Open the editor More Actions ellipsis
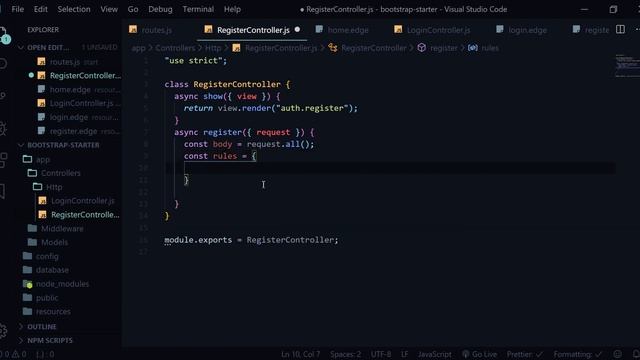 [637, 29]
